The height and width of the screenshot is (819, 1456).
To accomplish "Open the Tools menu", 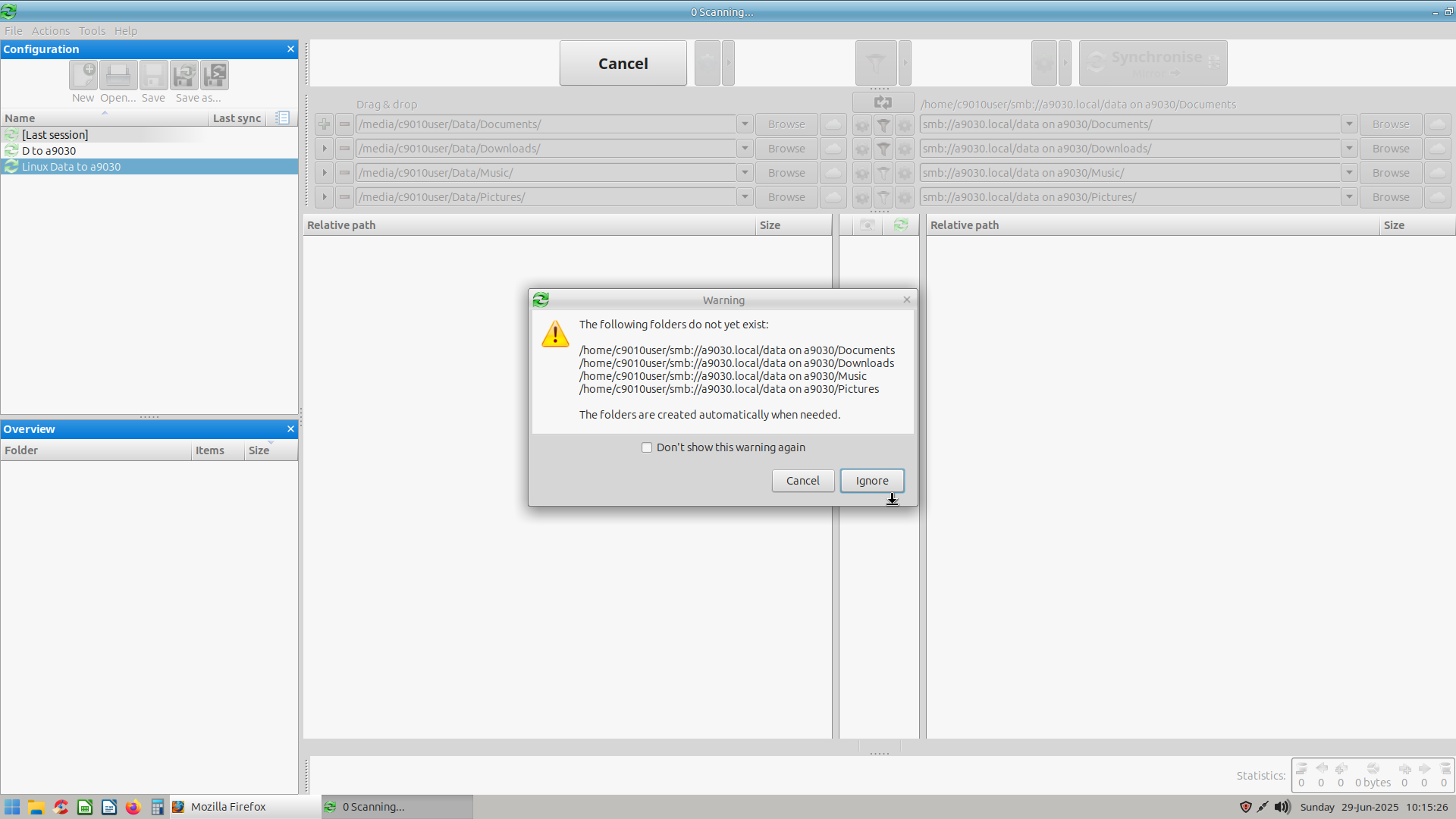I will pos(93,31).
